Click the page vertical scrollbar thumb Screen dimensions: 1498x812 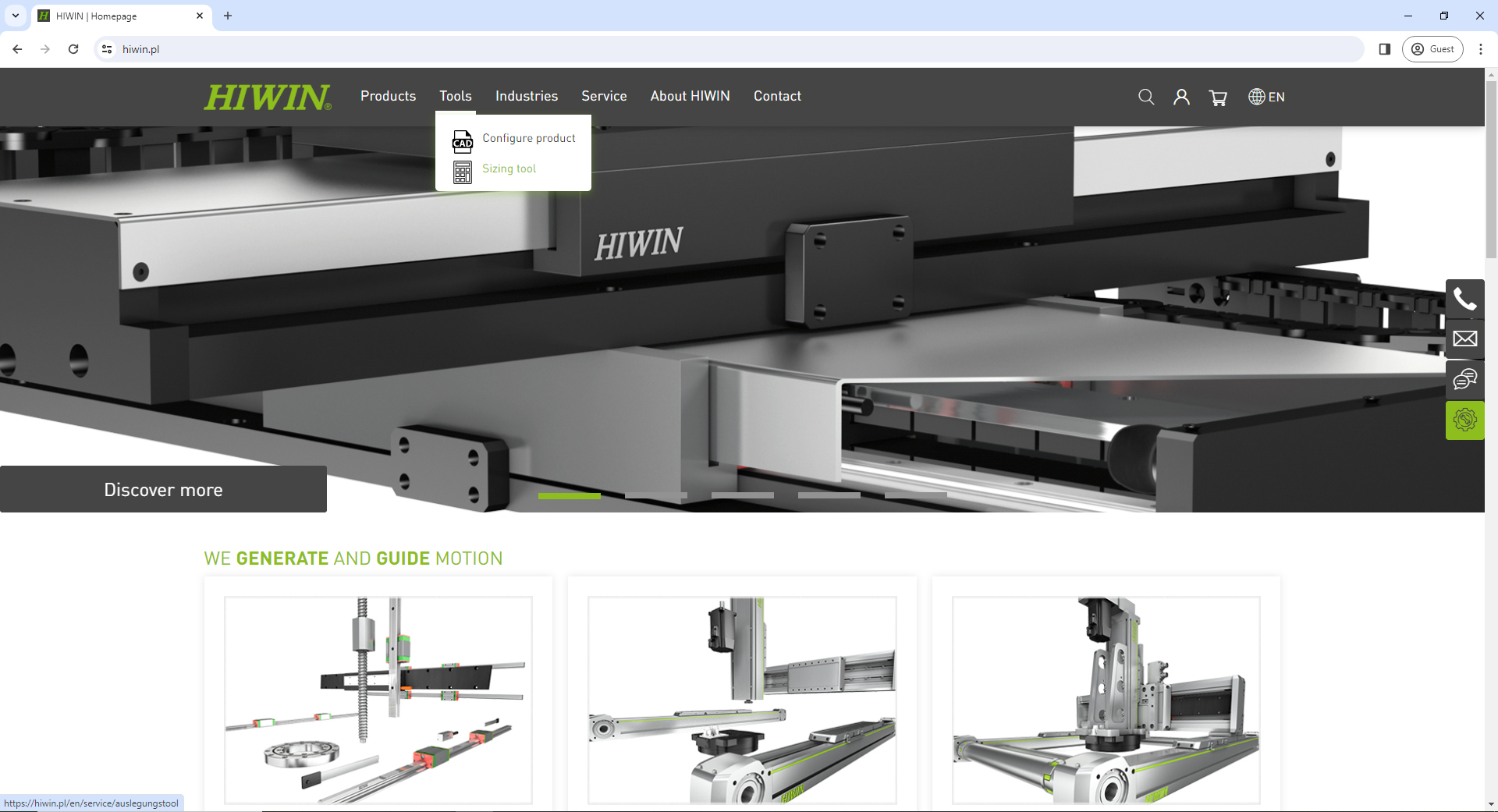click(x=1491, y=168)
